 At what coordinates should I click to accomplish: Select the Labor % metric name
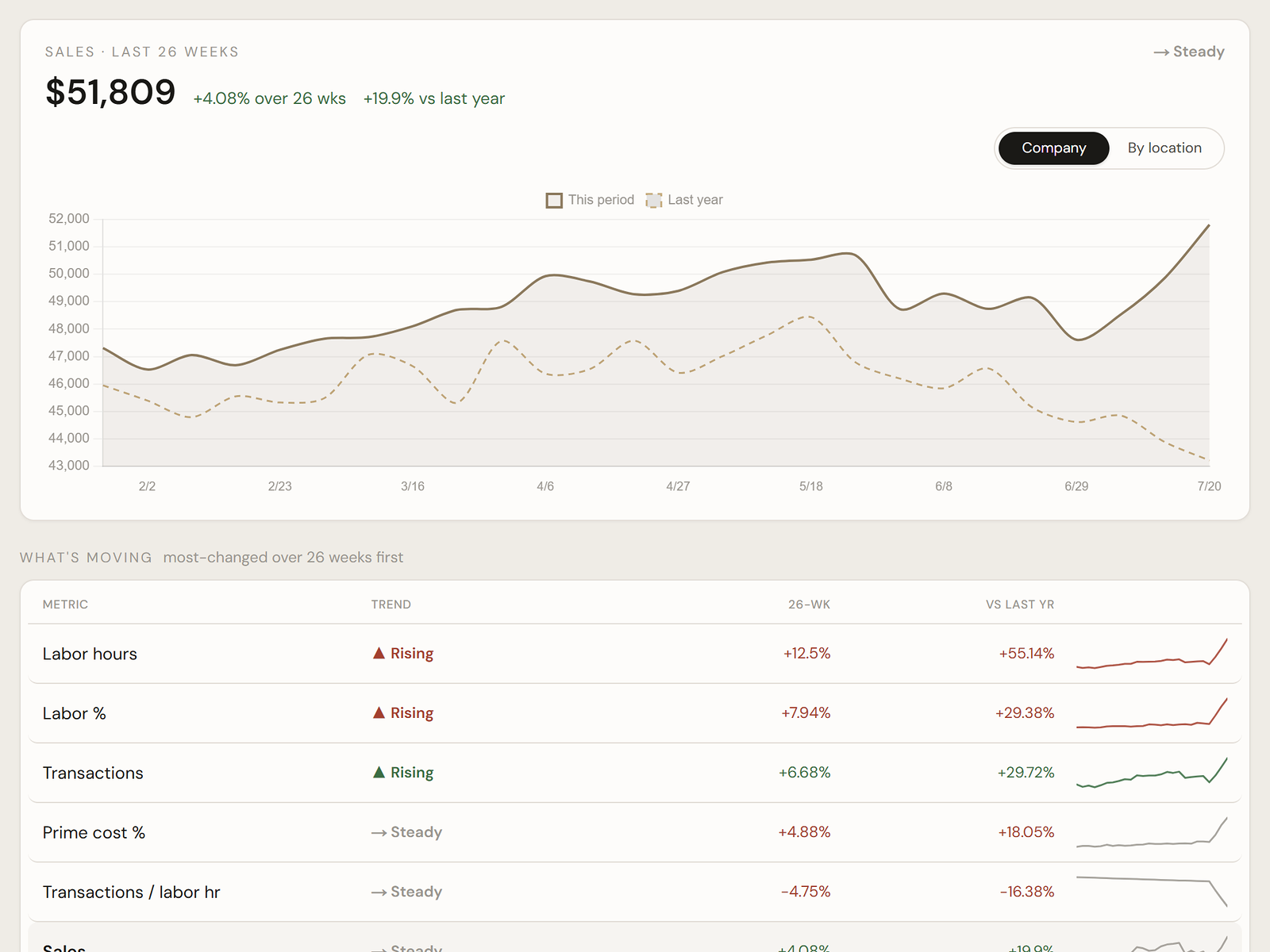[74, 713]
